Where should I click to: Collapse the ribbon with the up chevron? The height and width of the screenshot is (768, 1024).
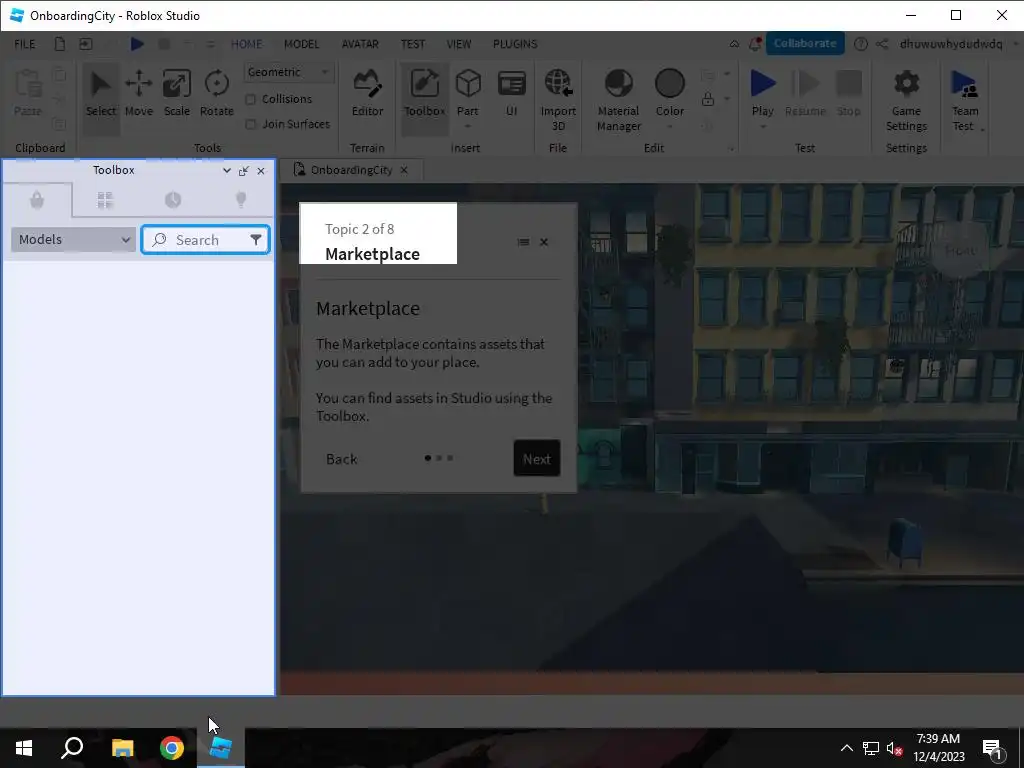[735, 44]
